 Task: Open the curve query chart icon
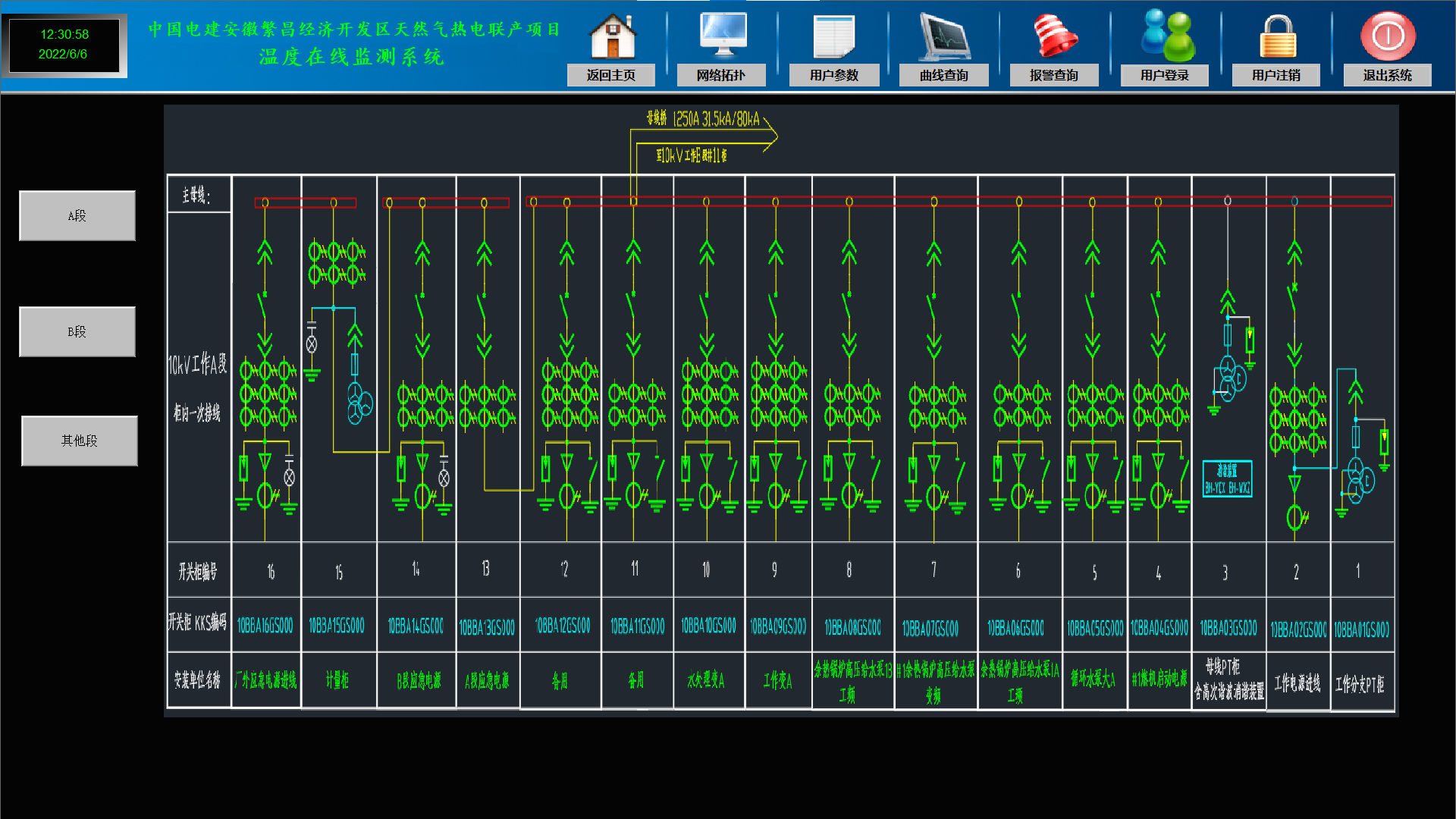coord(944,36)
